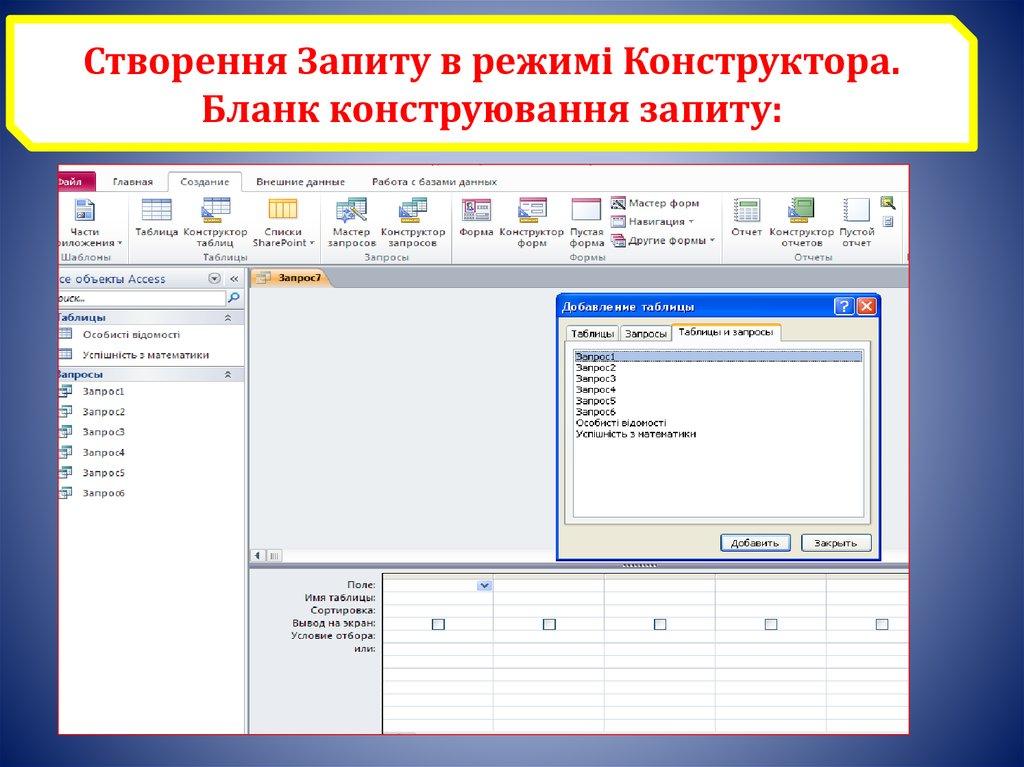
Task: Toggle first column Вывод на экран checkbox
Action: coord(438,624)
